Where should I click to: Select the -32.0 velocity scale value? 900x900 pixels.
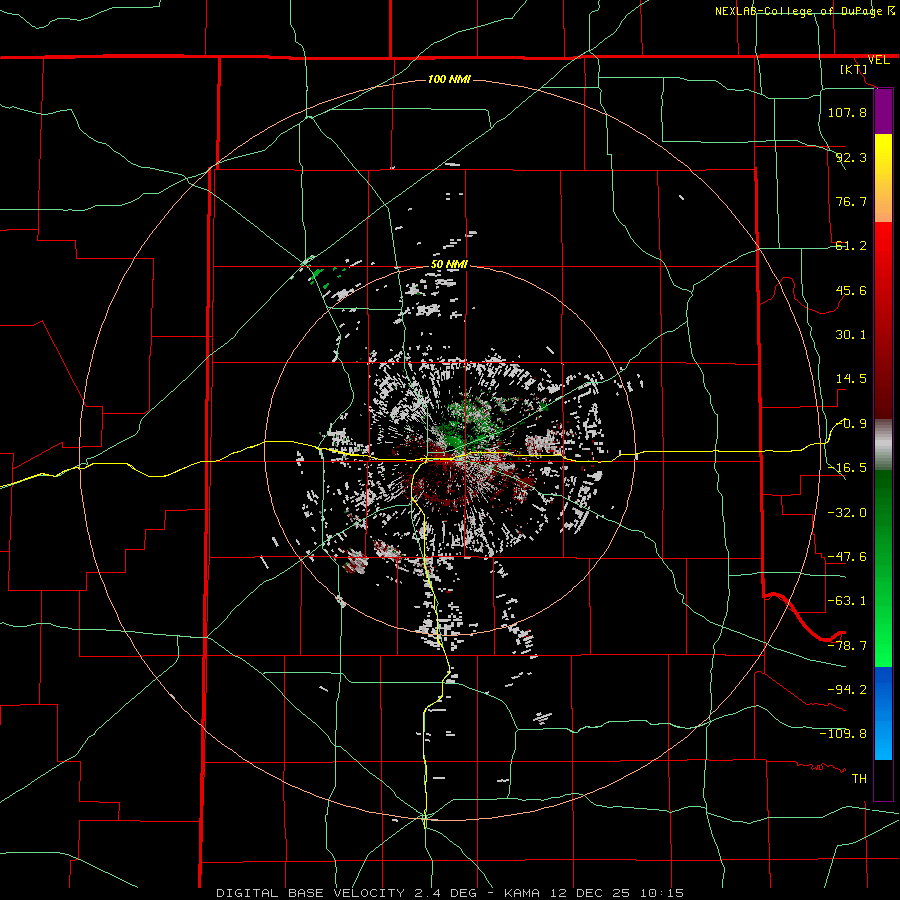point(847,513)
